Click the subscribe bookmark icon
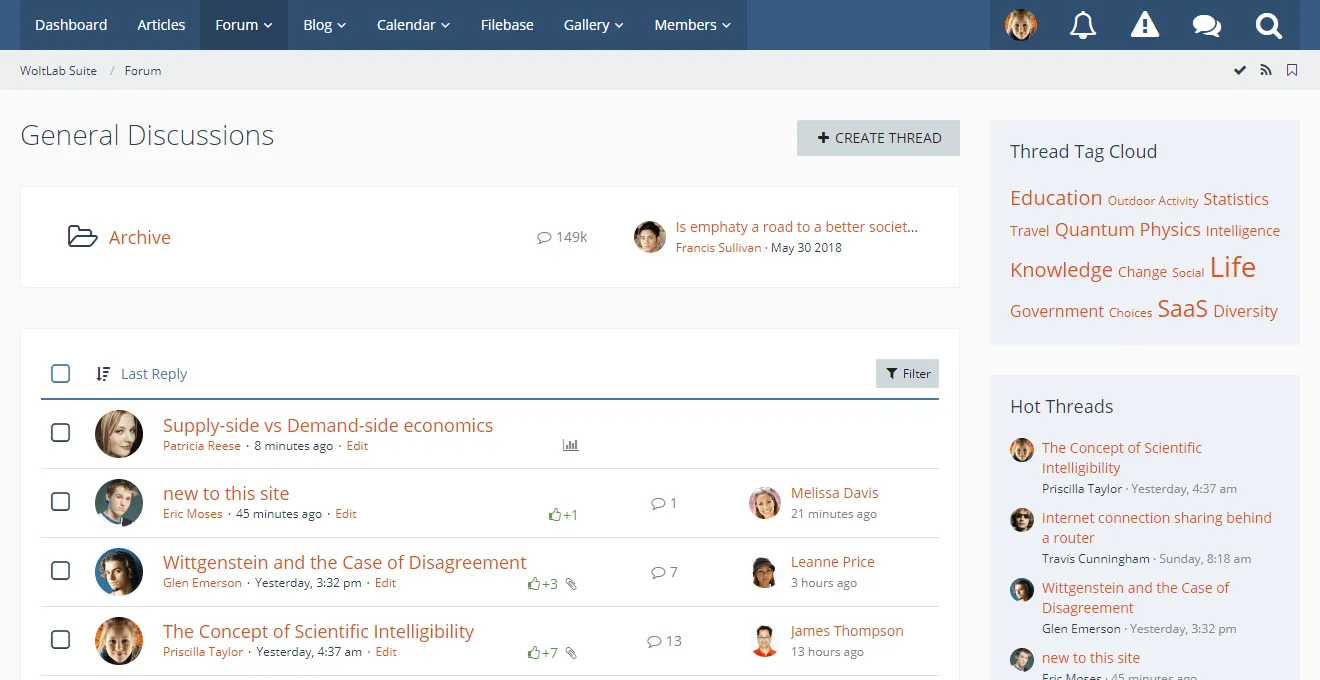 [x=1292, y=70]
